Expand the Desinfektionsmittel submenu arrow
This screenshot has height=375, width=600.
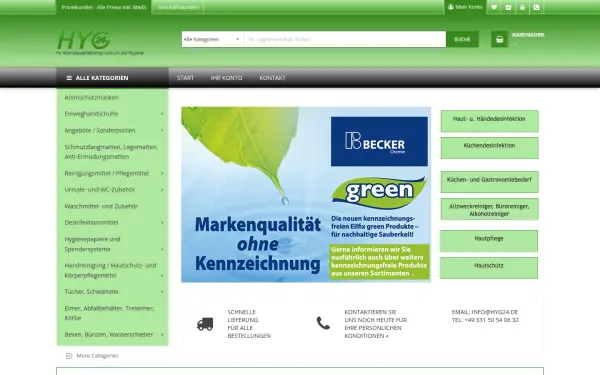point(162,222)
